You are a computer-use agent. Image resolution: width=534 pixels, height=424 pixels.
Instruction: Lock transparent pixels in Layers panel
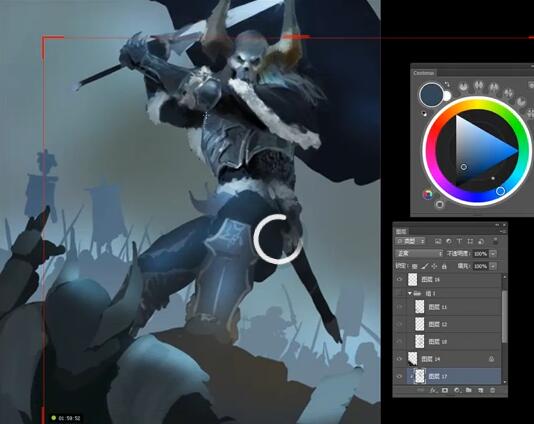(414, 266)
